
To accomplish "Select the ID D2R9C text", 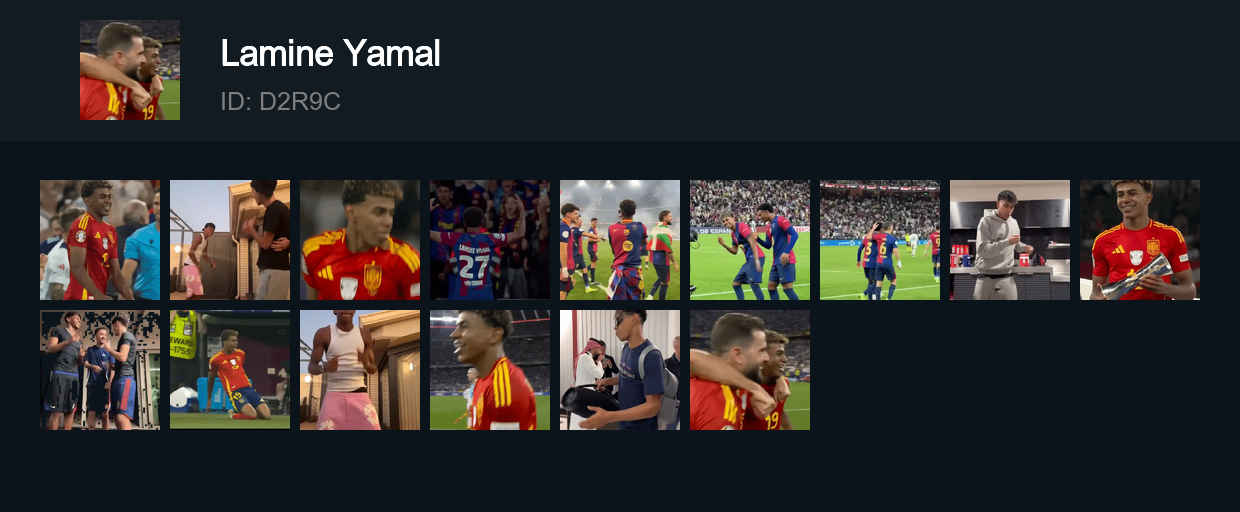I will (x=280, y=101).
